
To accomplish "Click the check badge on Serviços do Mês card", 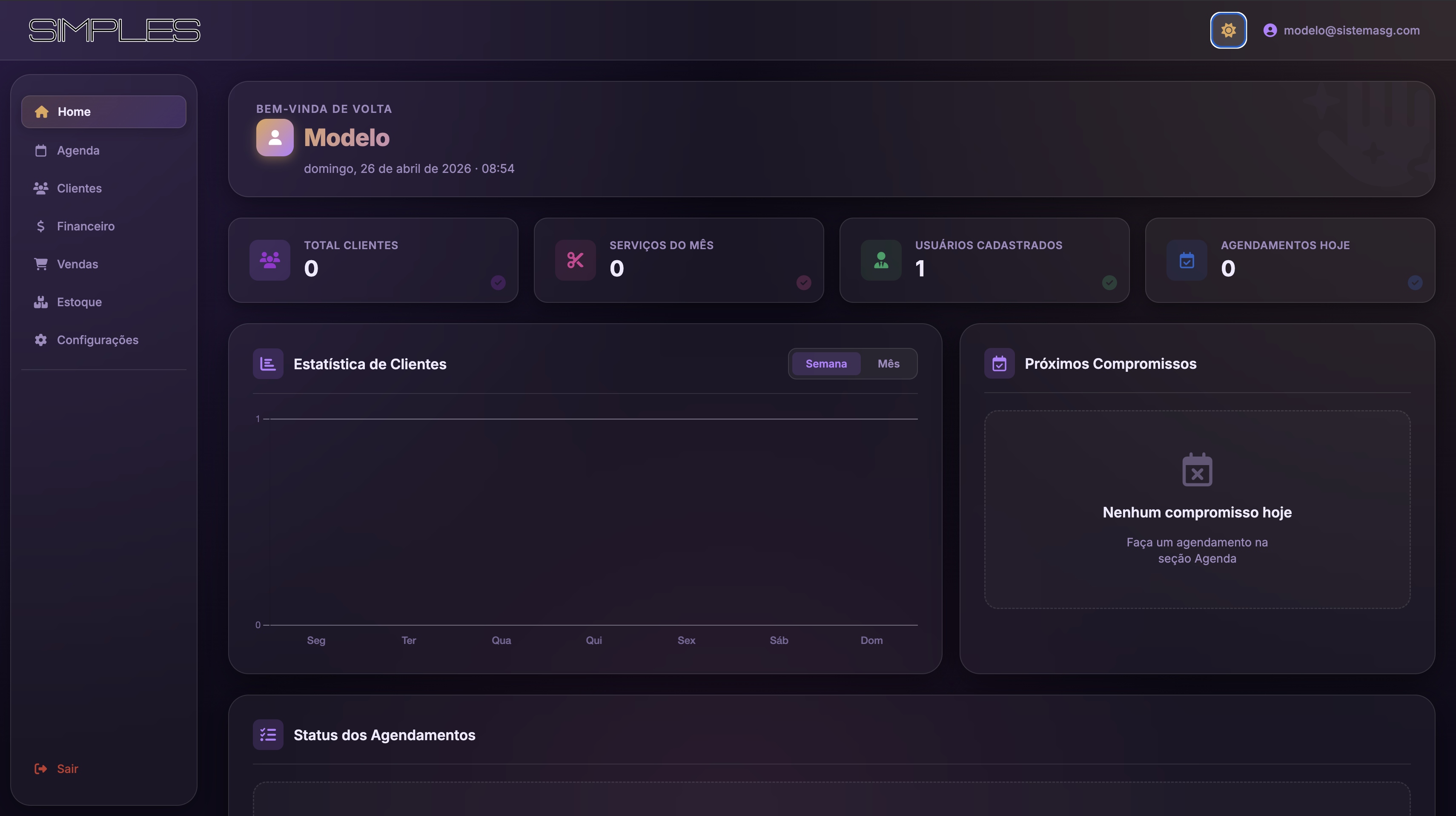I will click(x=804, y=282).
